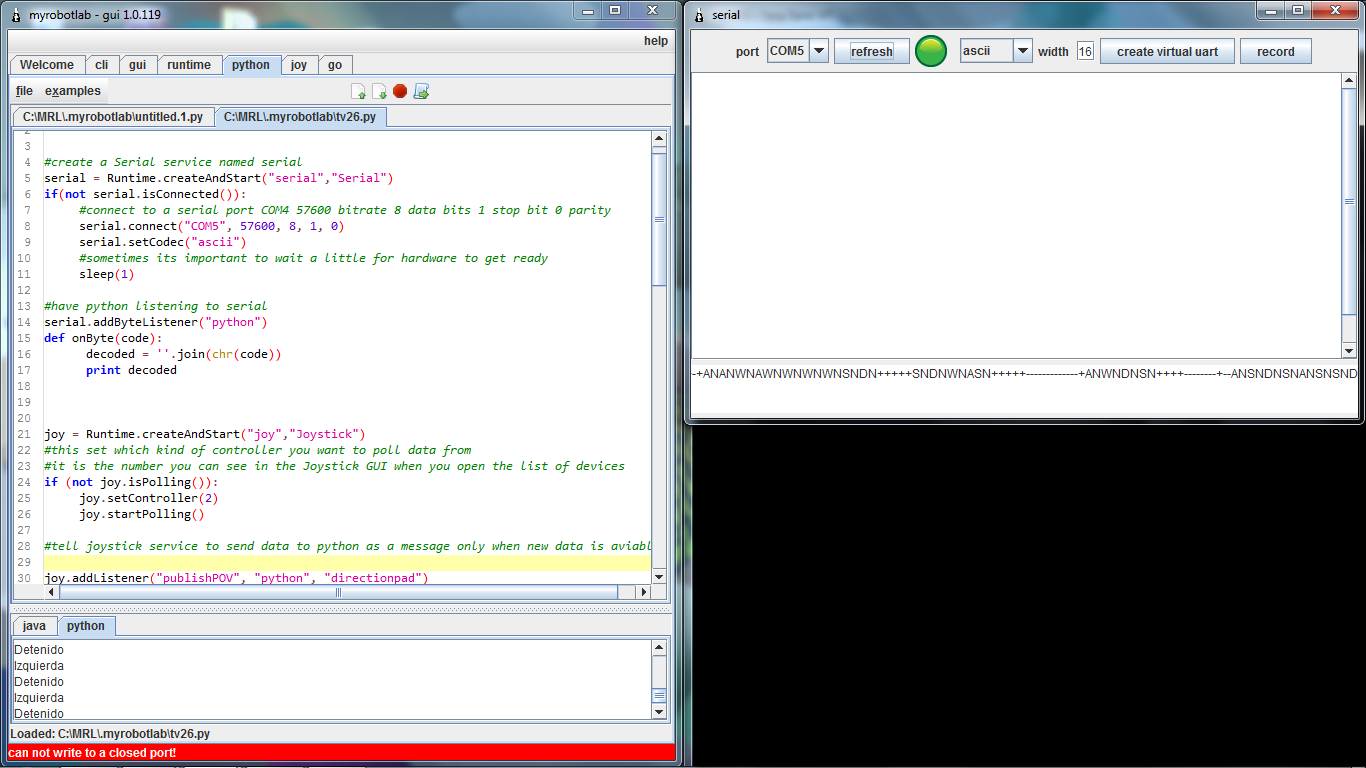Click the serial transmit text area
This screenshot has height=768, width=1366.
[x=1024, y=388]
